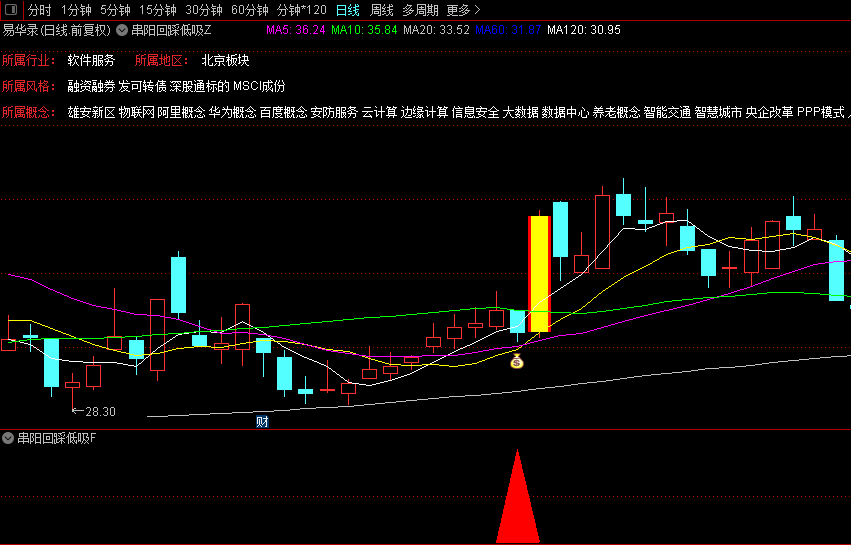851x545 pixels.
Task: Click the main indicator name 串阳回踩低吸Z
Action: pos(172,30)
